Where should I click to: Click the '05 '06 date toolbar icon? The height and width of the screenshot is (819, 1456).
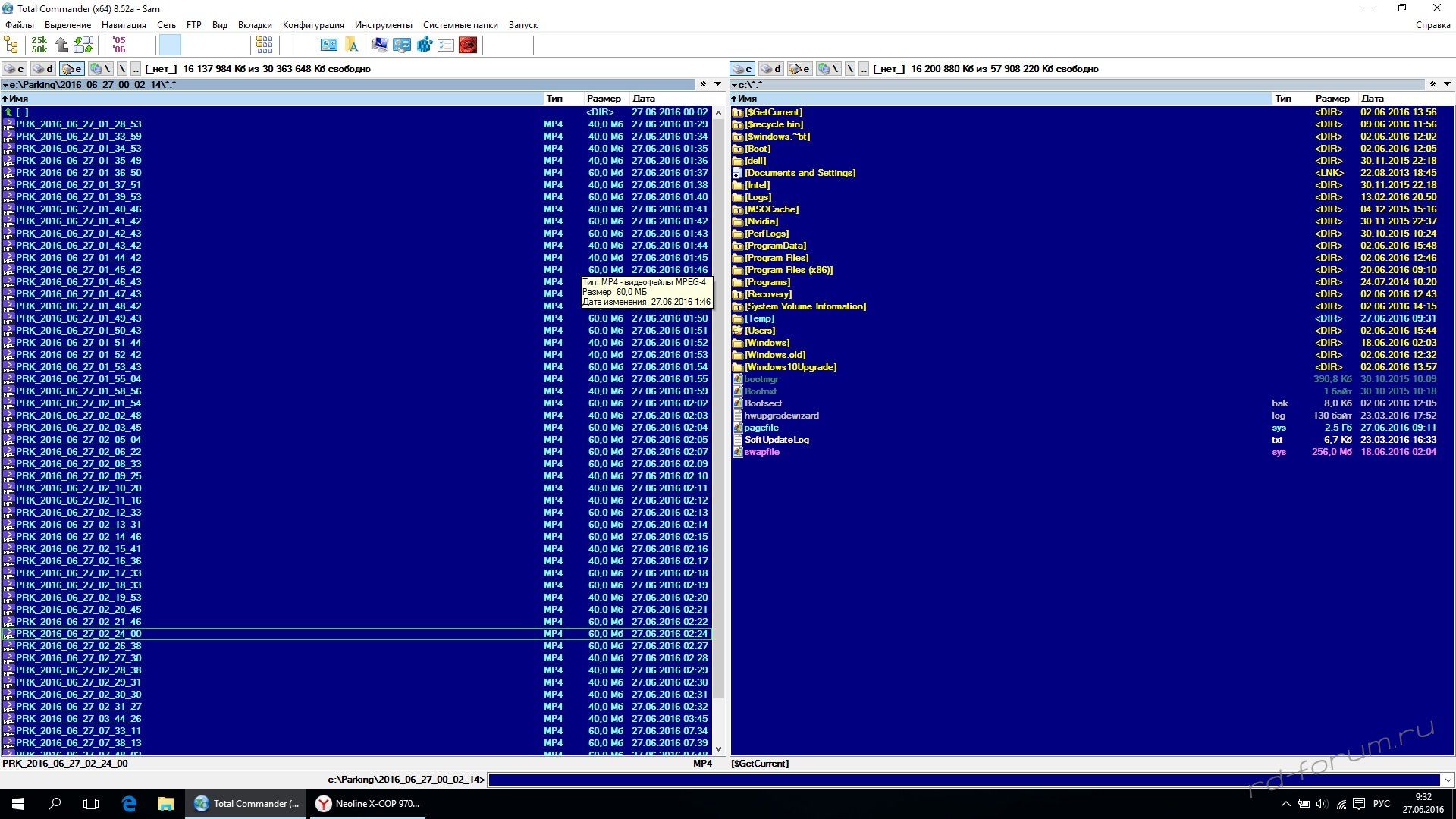[x=119, y=45]
